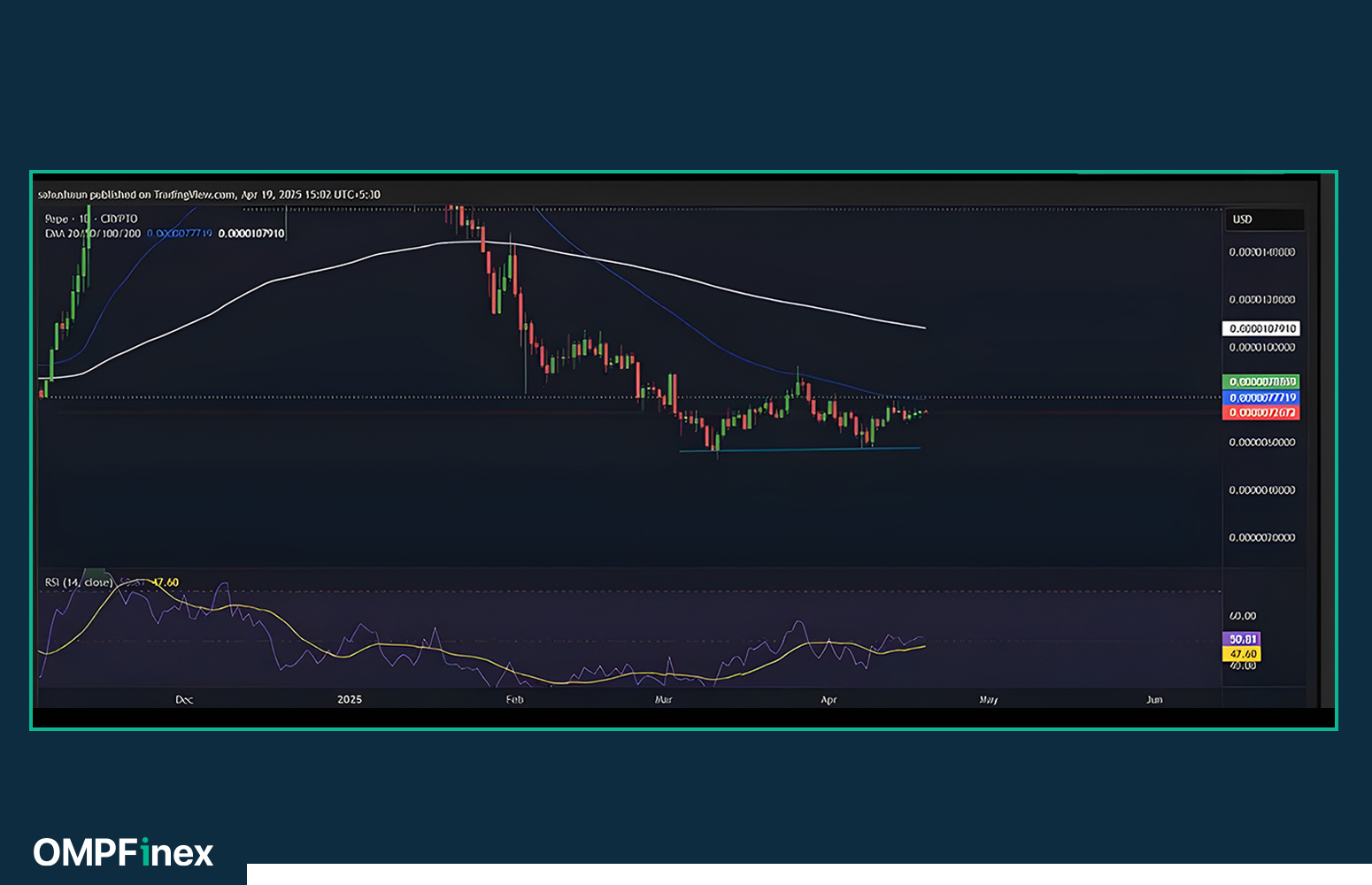Select the purple 50.81 RSI value tag

click(x=1243, y=639)
